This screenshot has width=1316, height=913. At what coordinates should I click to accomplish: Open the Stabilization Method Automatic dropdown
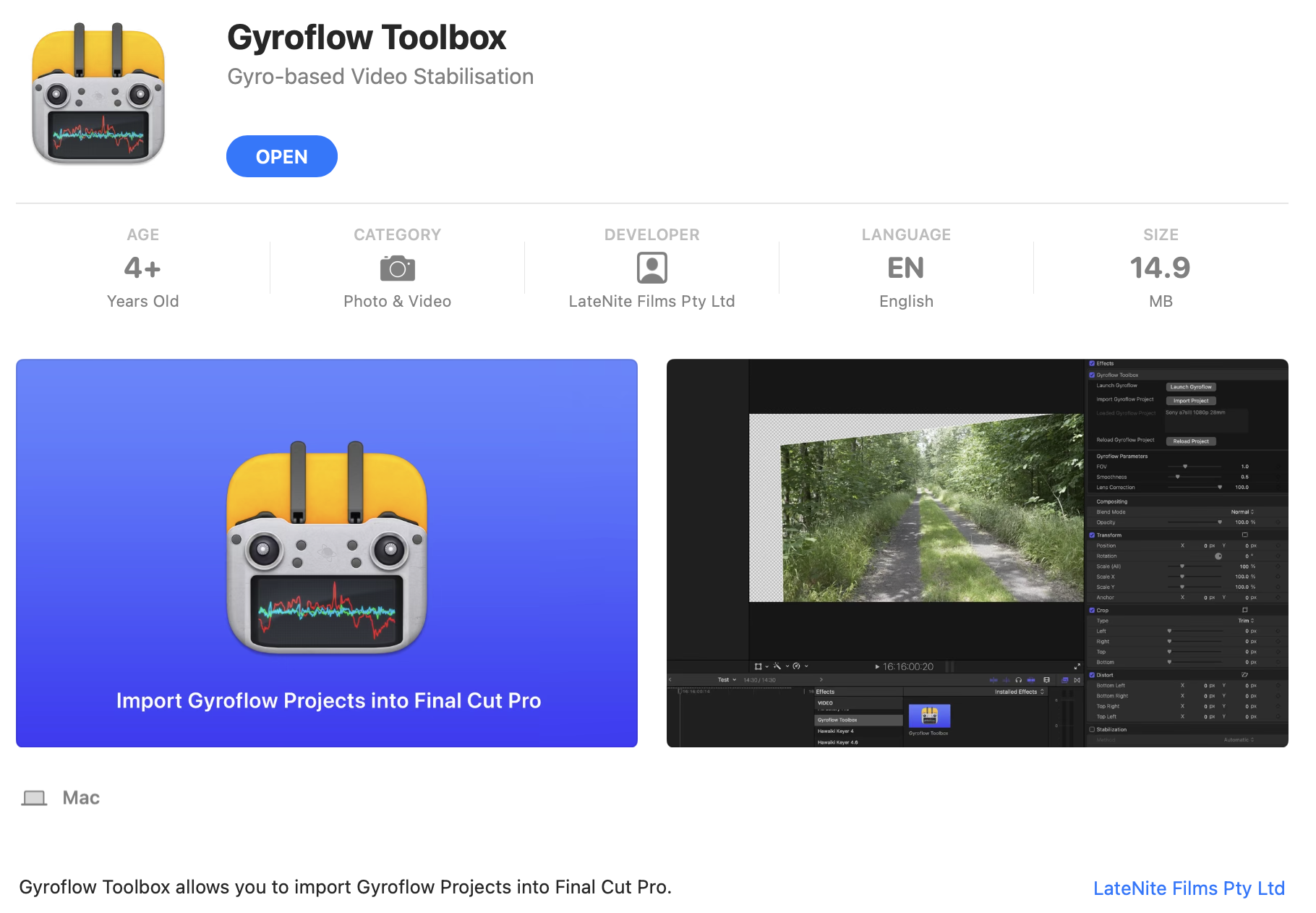tap(1239, 740)
